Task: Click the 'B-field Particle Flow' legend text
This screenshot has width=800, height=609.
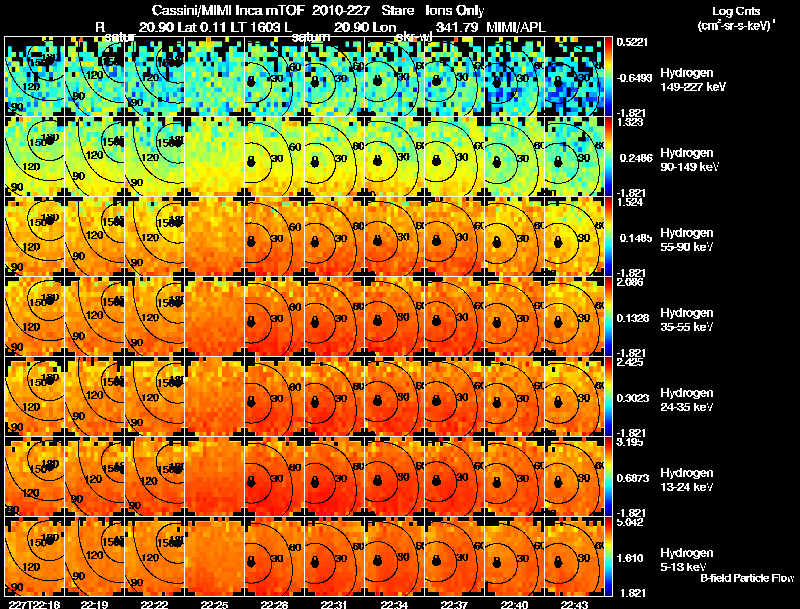Action: (747, 578)
